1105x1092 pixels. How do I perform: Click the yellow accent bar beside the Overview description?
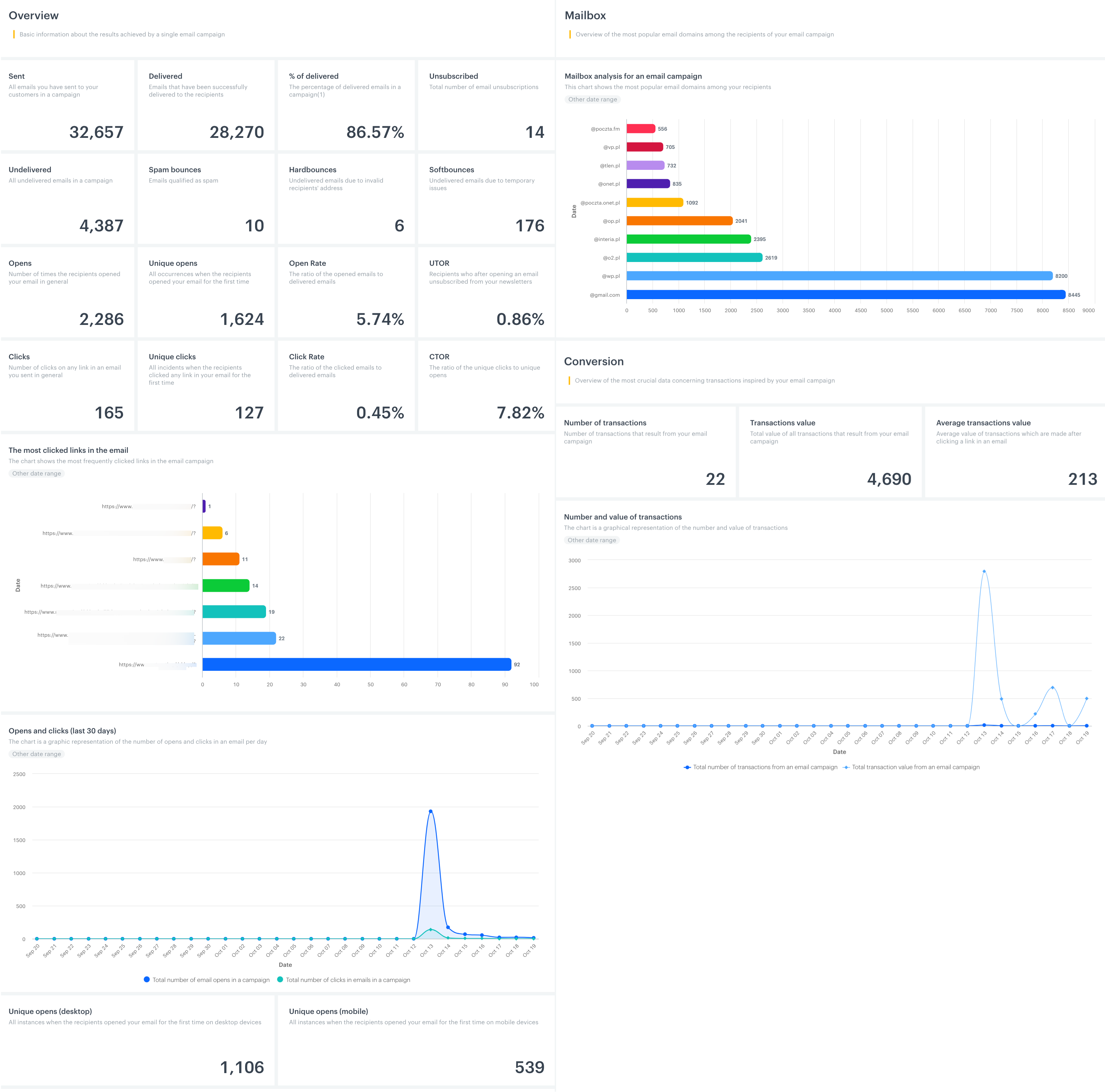[x=14, y=34]
